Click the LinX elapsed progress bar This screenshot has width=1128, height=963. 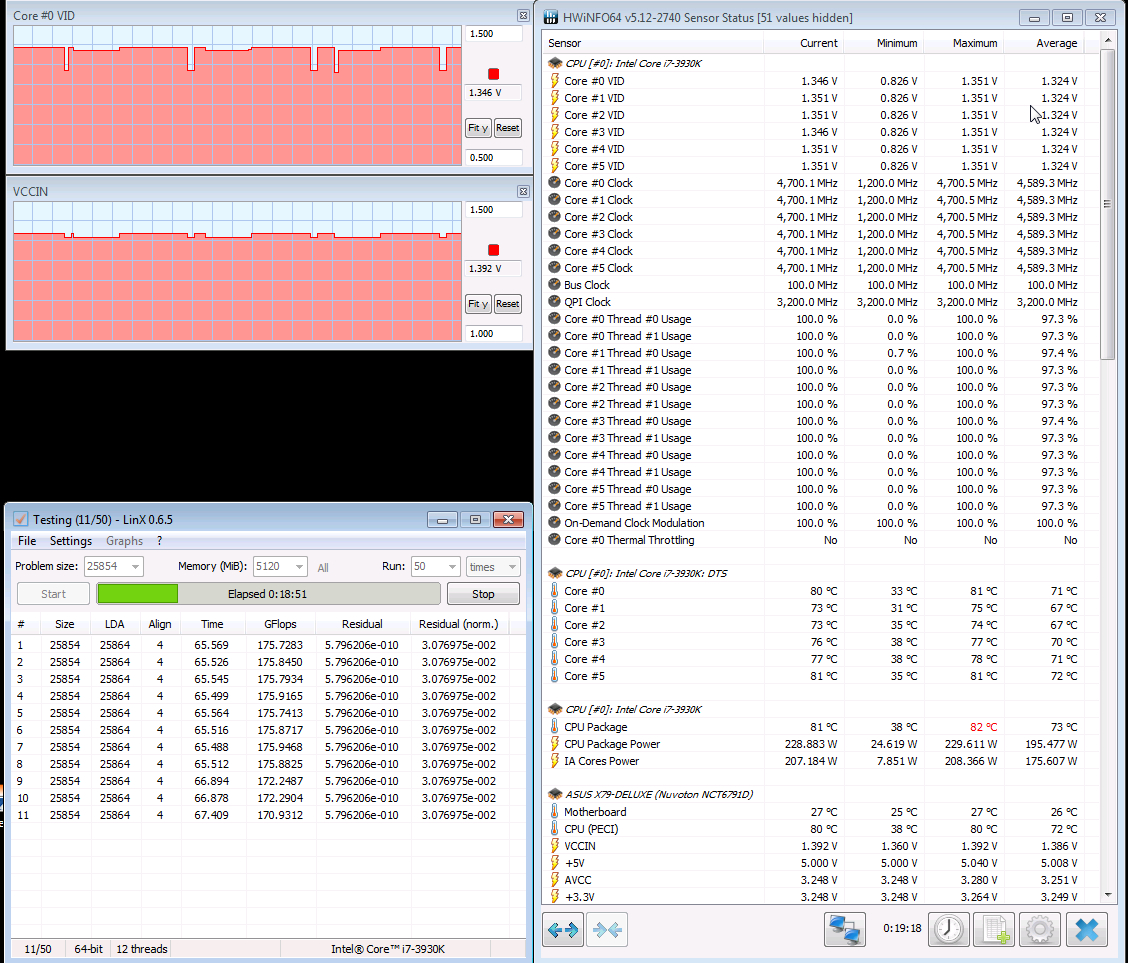coord(268,594)
